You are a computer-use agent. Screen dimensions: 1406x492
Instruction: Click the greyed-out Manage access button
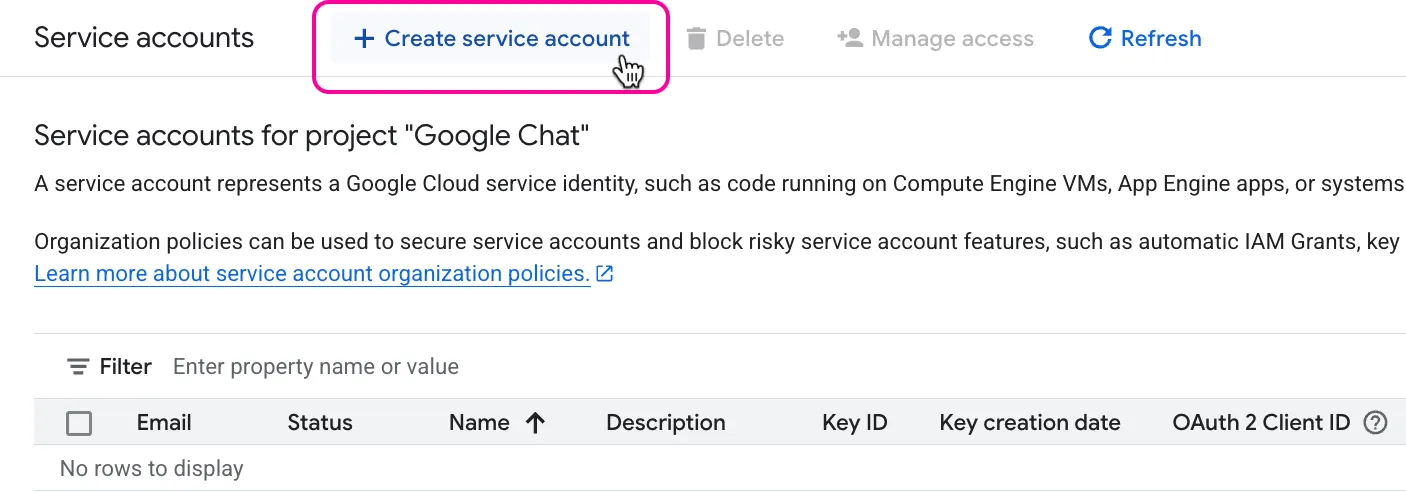935,39
